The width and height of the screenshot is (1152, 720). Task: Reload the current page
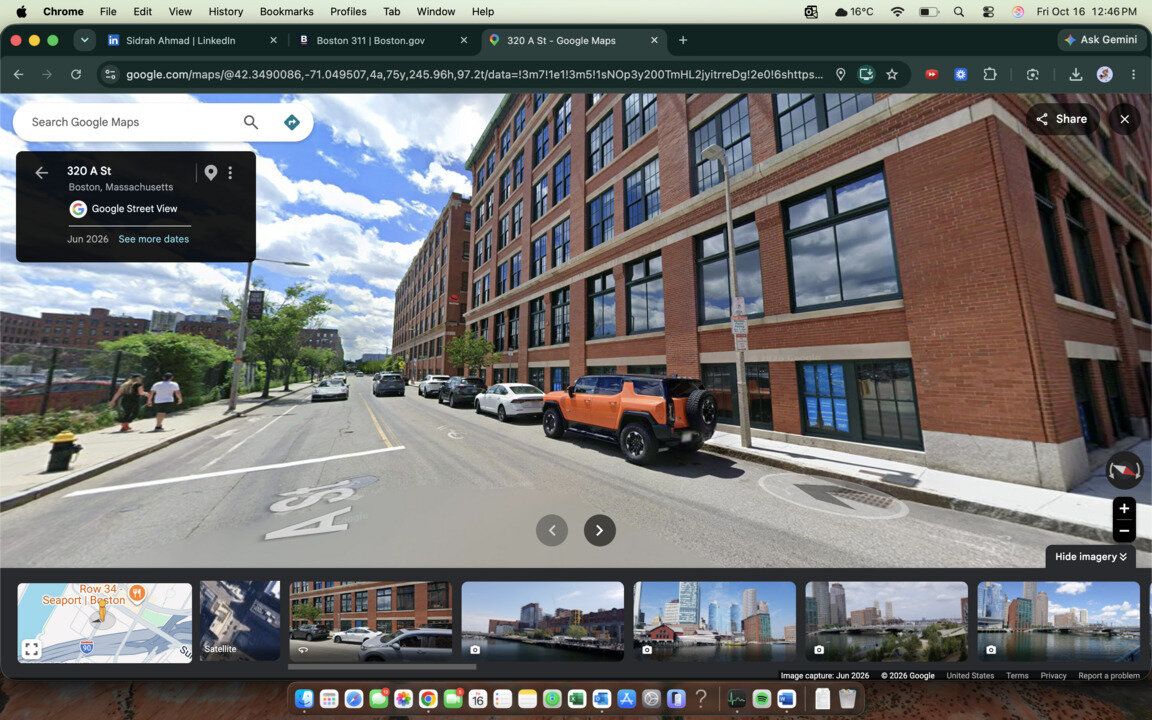pyautogui.click(x=76, y=74)
